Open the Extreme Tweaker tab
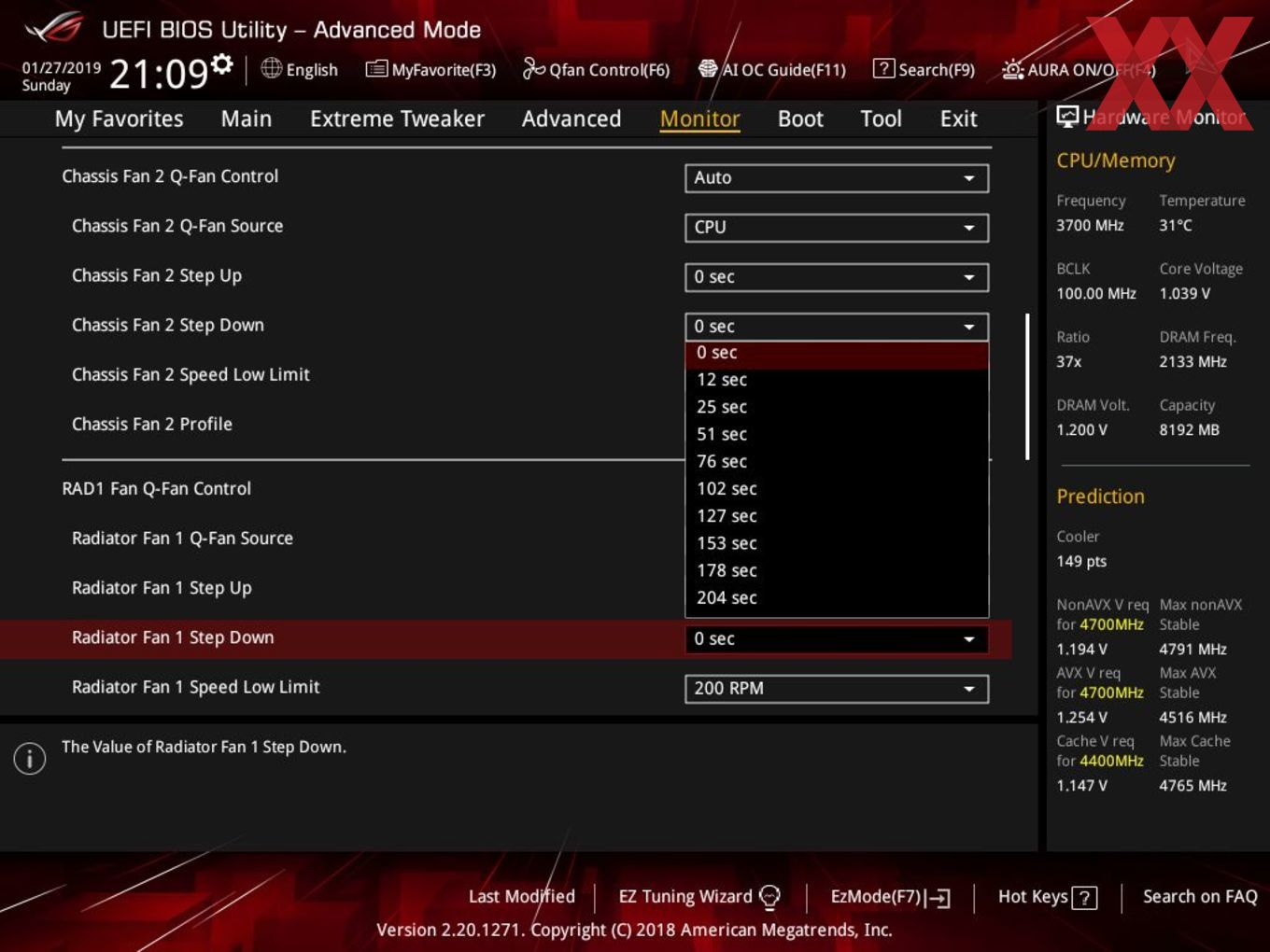This screenshot has height=952, width=1270. [x=397, y=119]
